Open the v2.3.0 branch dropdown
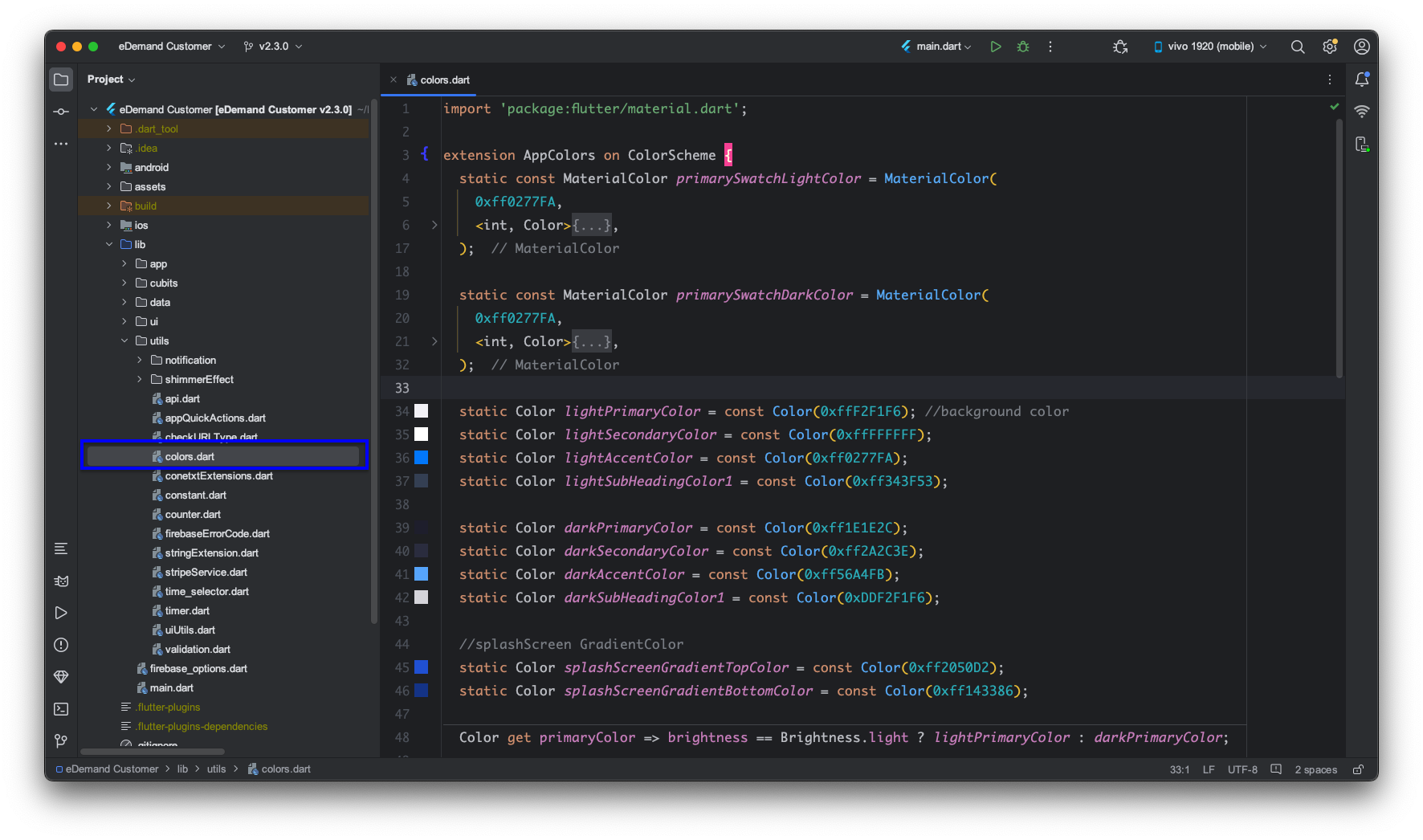Viewport: 1423px width, 840px height. pos(272,46)
